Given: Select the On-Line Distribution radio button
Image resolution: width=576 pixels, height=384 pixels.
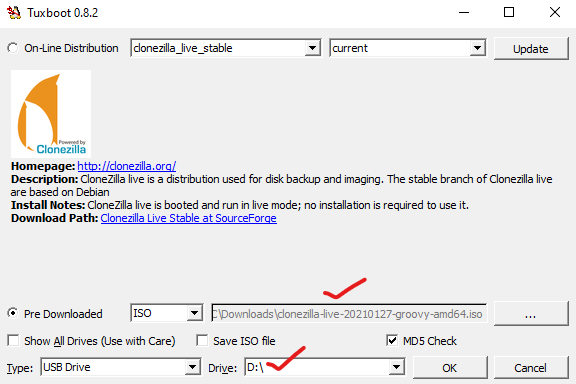Looking at the screenshot, I should coord(13,48).
